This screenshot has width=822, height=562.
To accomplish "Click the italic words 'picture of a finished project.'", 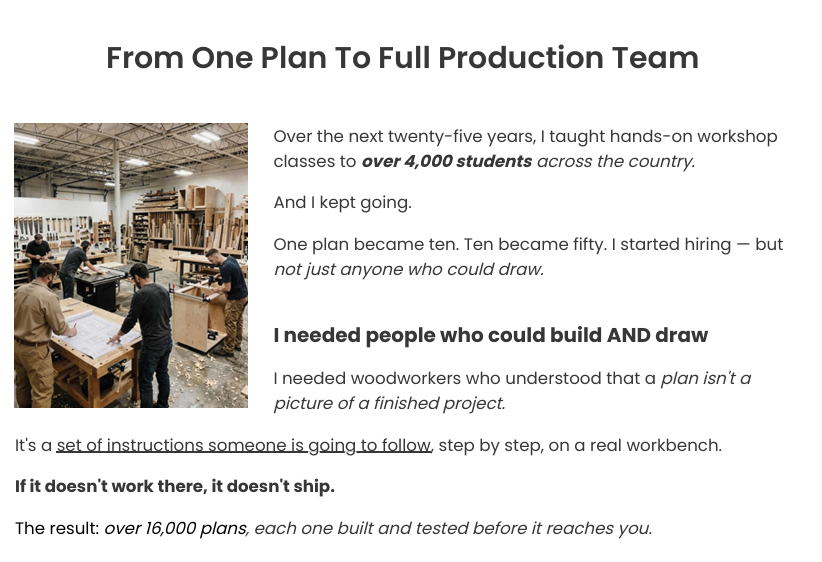I will (x=390, y=403).
